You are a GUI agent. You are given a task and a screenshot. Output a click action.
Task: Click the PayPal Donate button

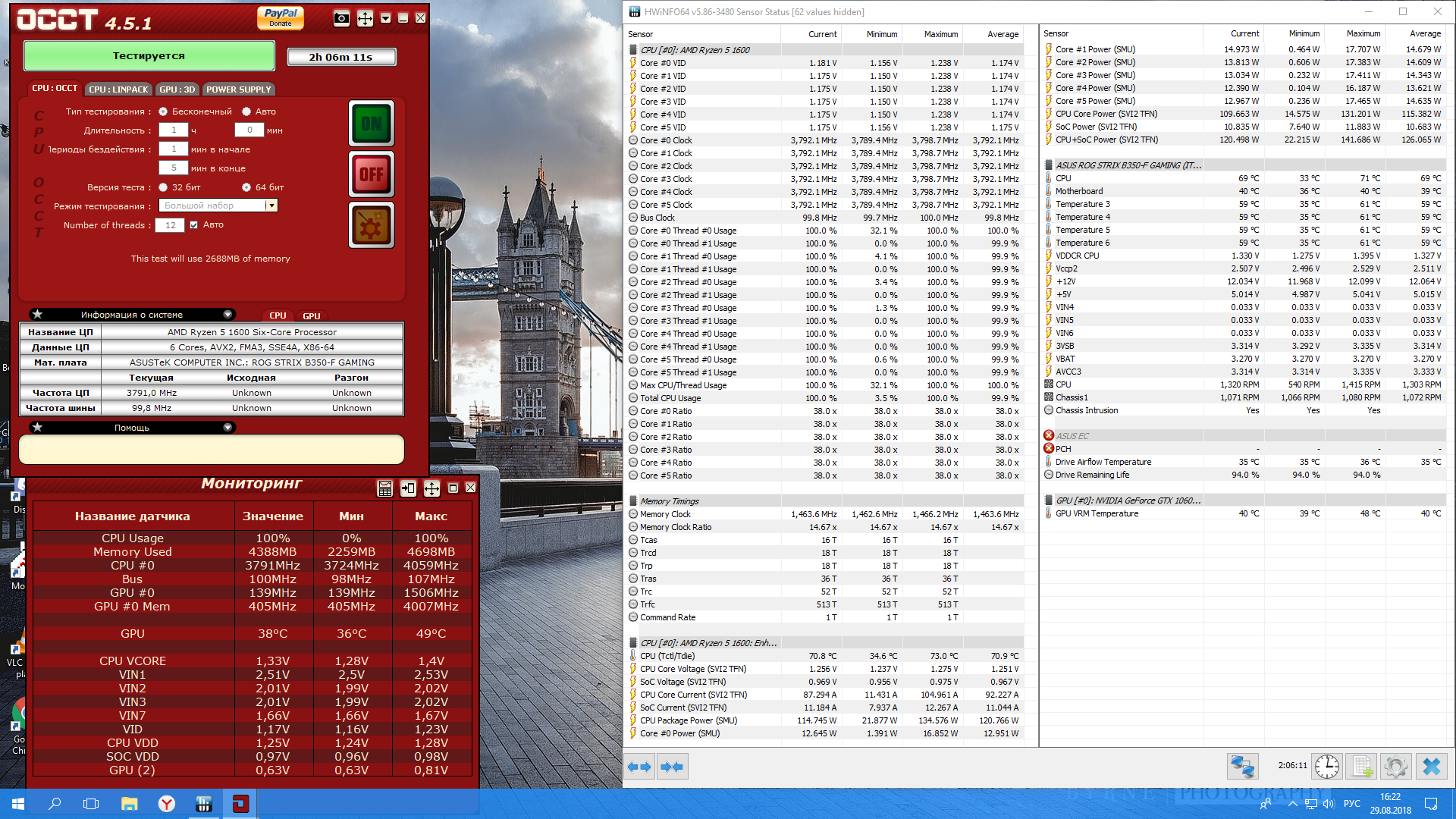281,17
